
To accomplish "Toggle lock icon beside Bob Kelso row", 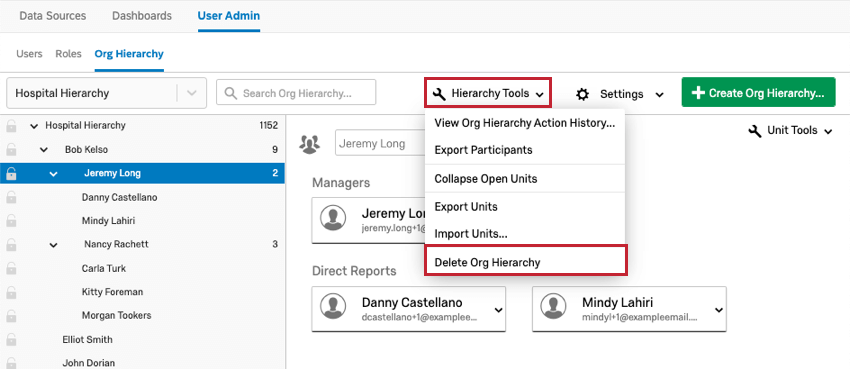I will click(11, 150).
